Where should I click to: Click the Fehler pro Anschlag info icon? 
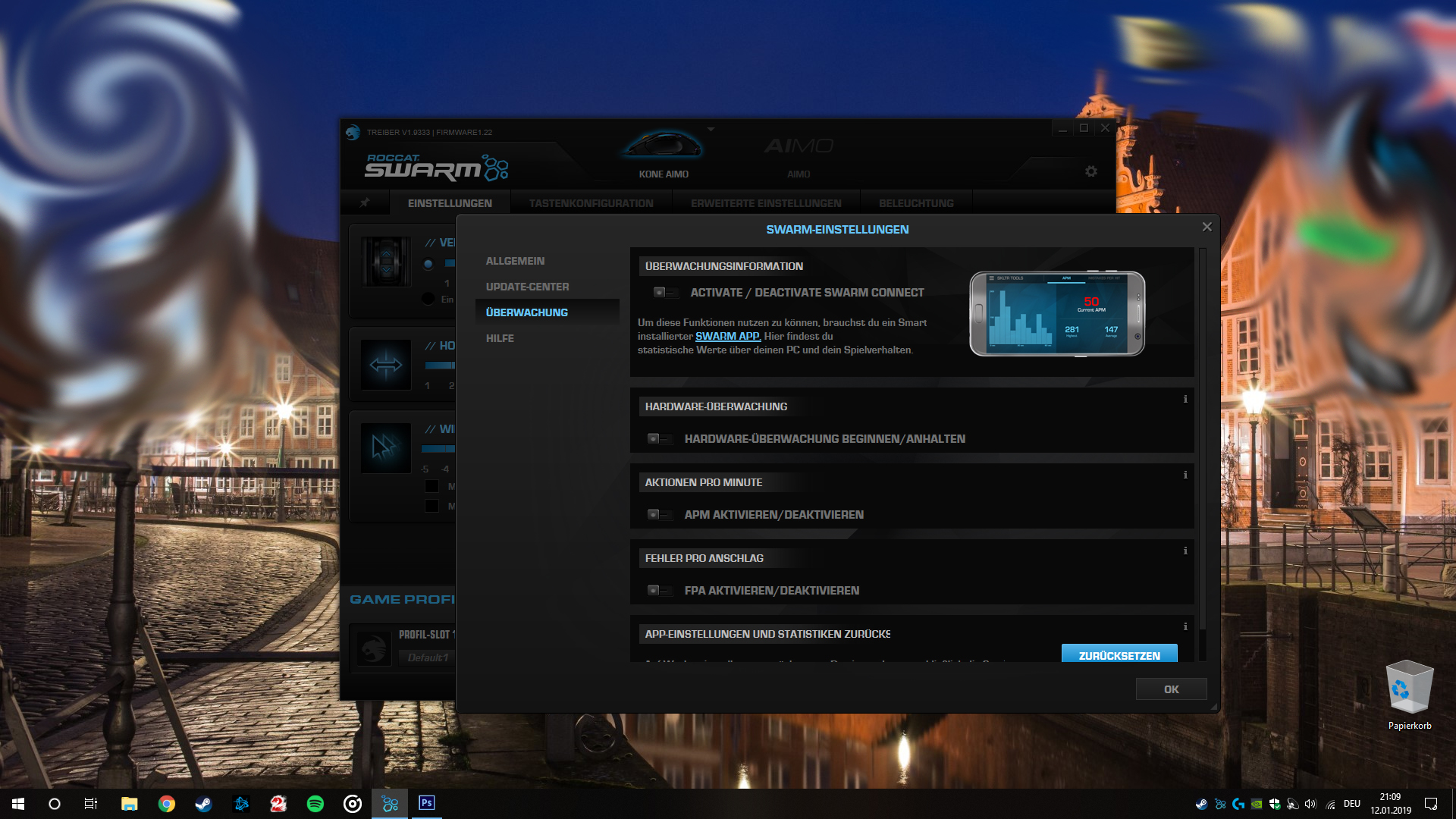pyautogui.click(x=1185, y=551)
